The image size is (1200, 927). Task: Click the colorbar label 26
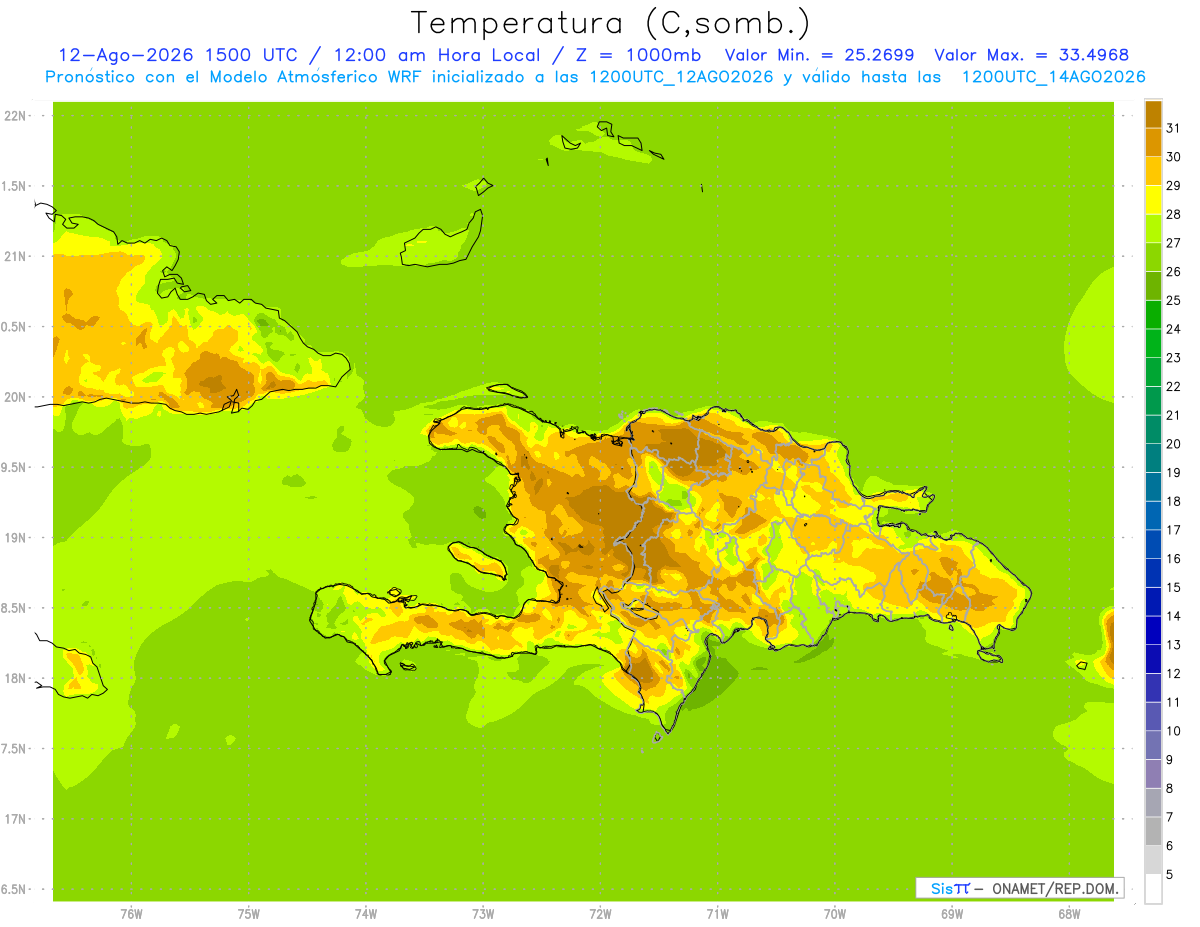[1173, 272]
